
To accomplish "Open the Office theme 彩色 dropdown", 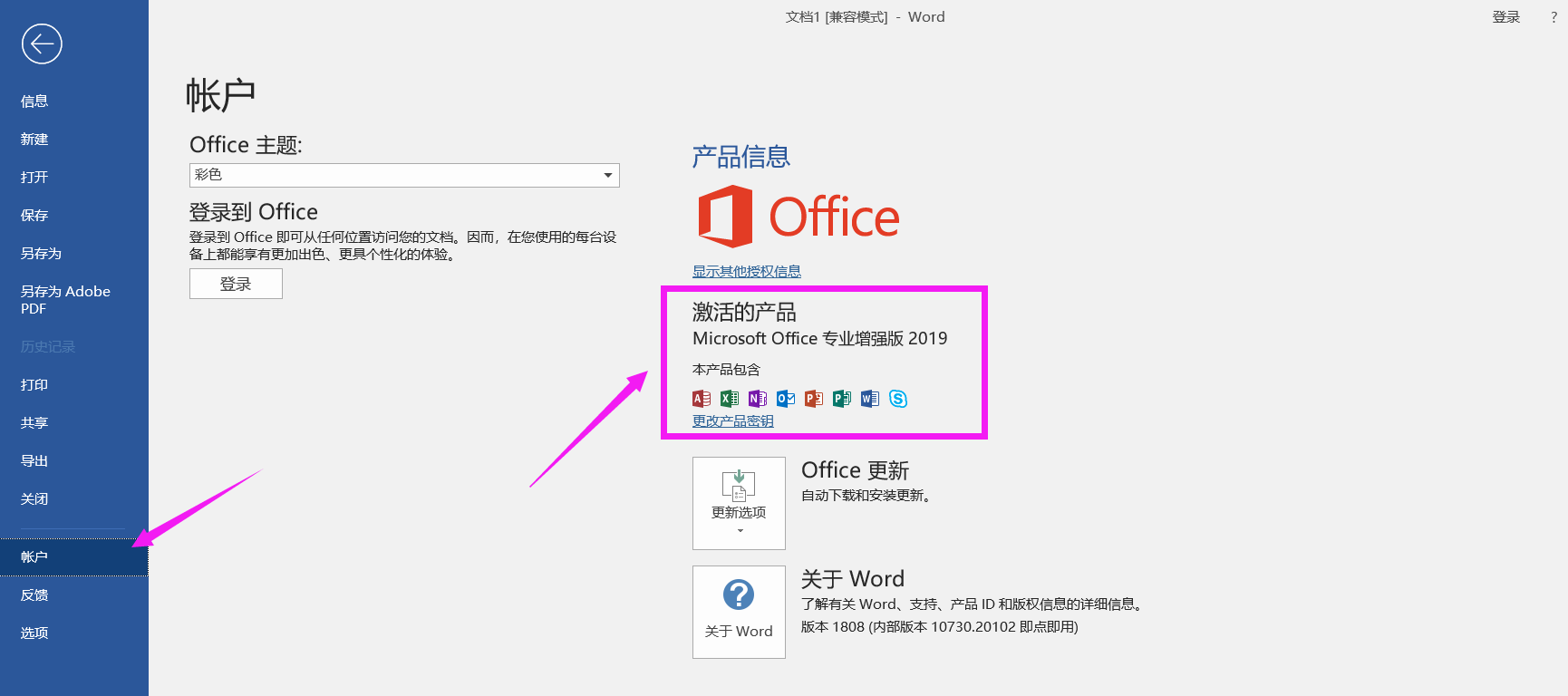I will click(404, 175).
